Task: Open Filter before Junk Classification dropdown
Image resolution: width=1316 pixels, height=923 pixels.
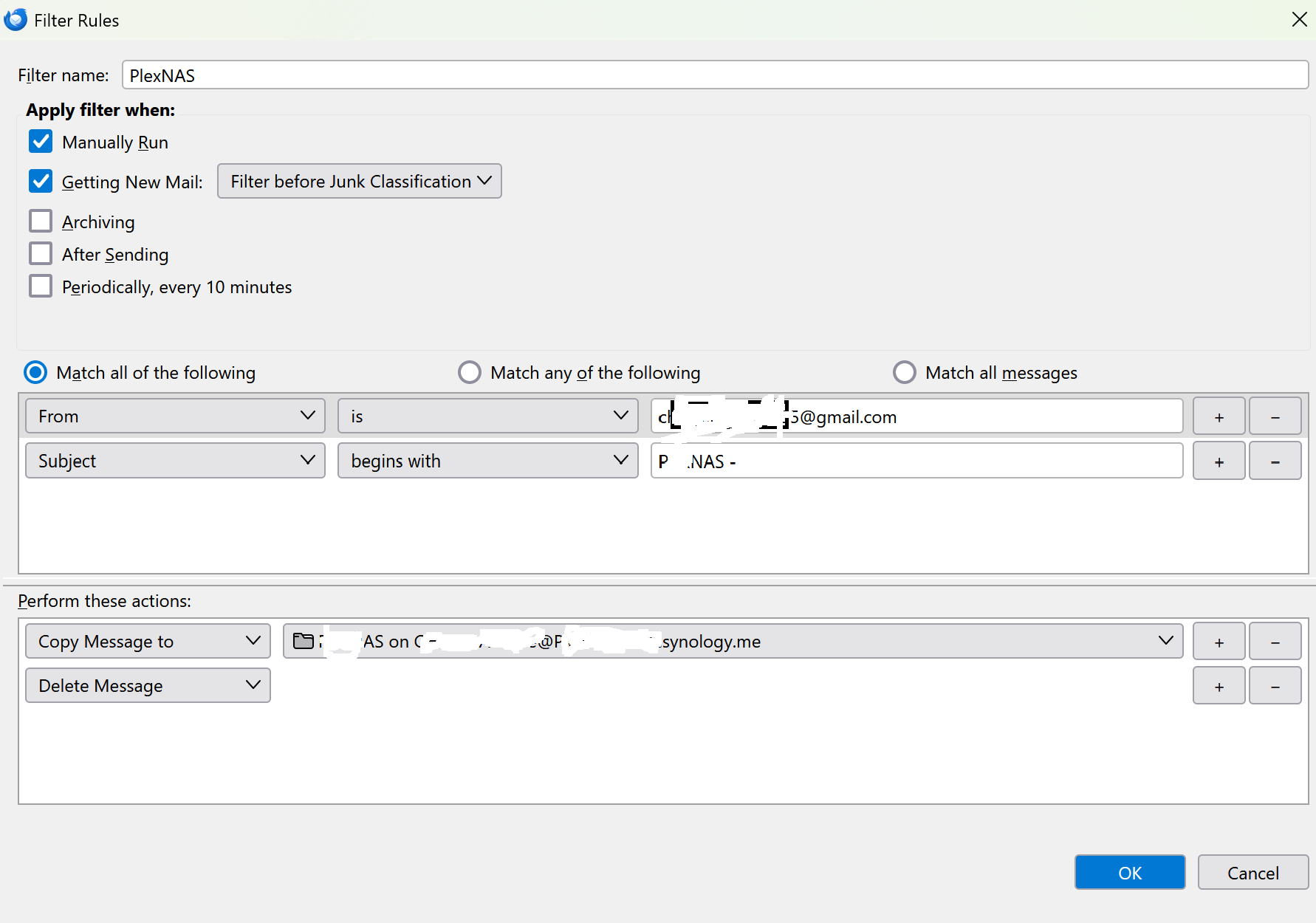Action: [x=360, y=181]
